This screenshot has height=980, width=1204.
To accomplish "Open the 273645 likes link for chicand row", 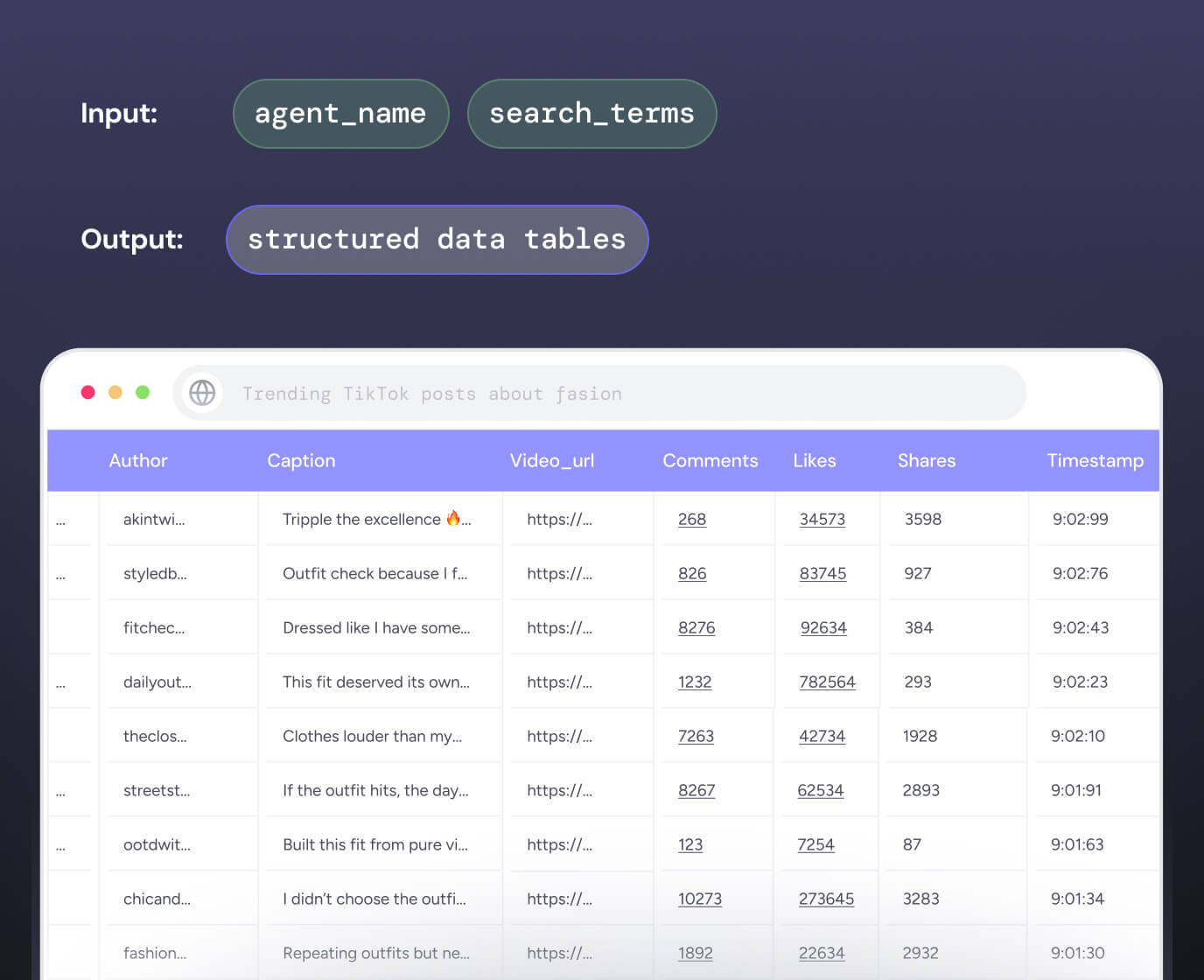I will 827,899.
